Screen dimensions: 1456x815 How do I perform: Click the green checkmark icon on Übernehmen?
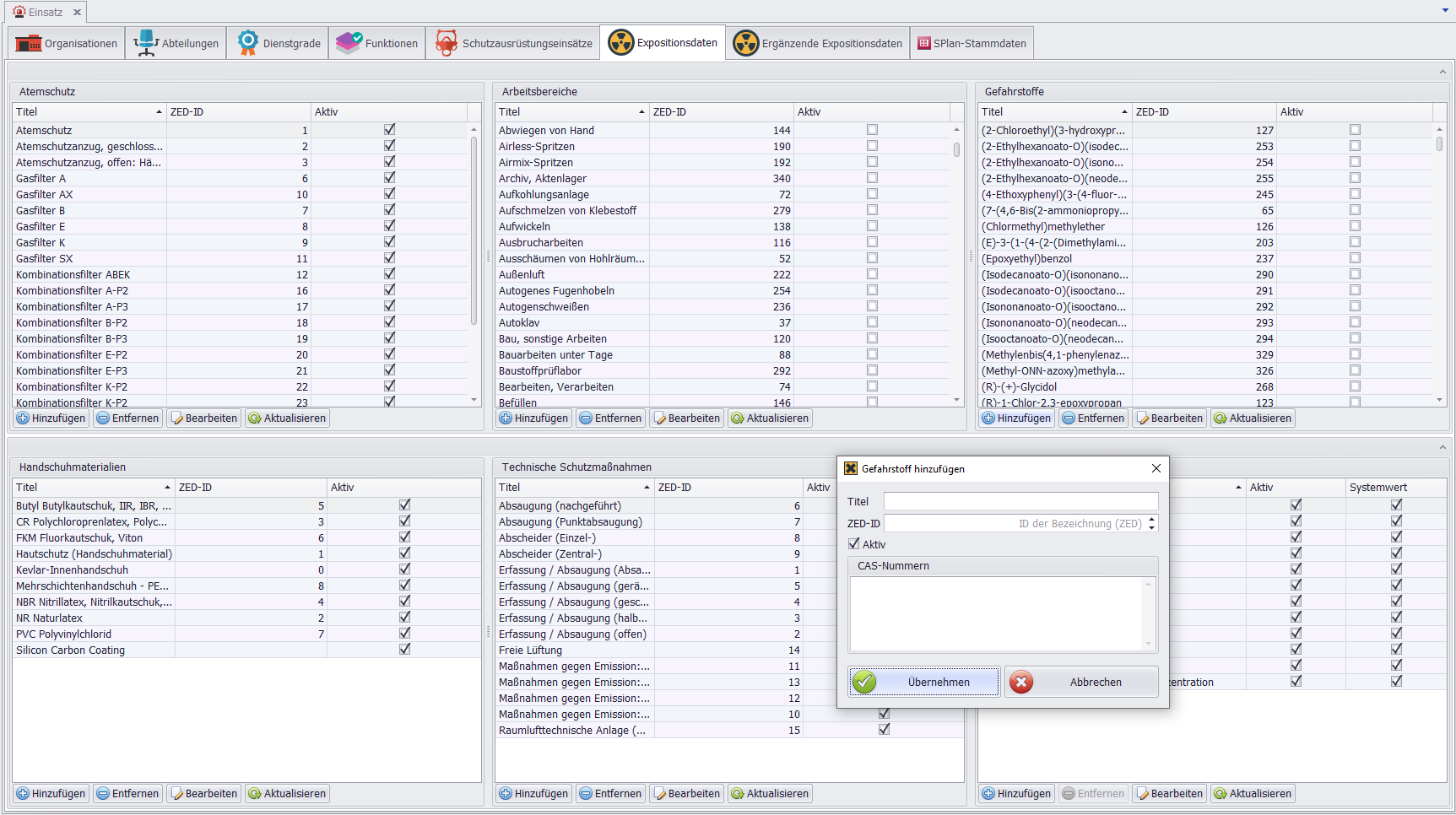click(x=864, y=682)
